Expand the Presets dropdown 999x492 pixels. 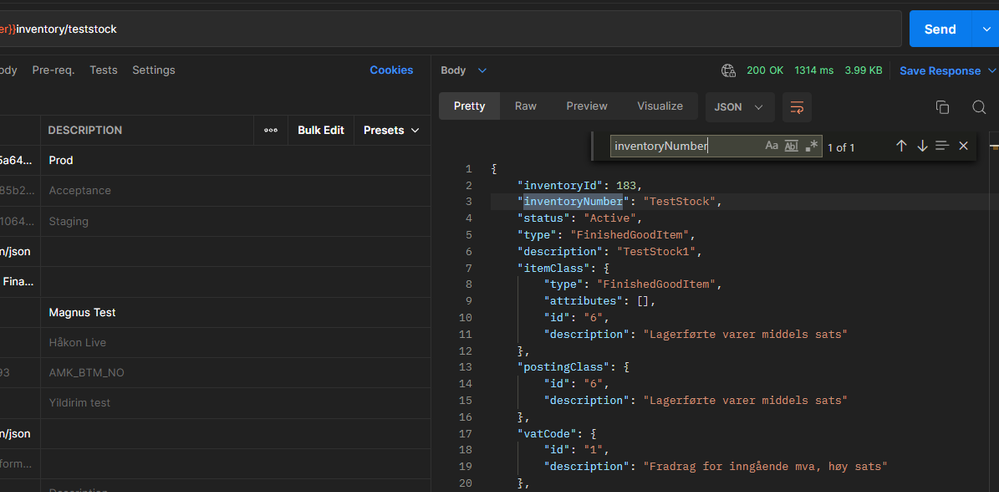391,130
